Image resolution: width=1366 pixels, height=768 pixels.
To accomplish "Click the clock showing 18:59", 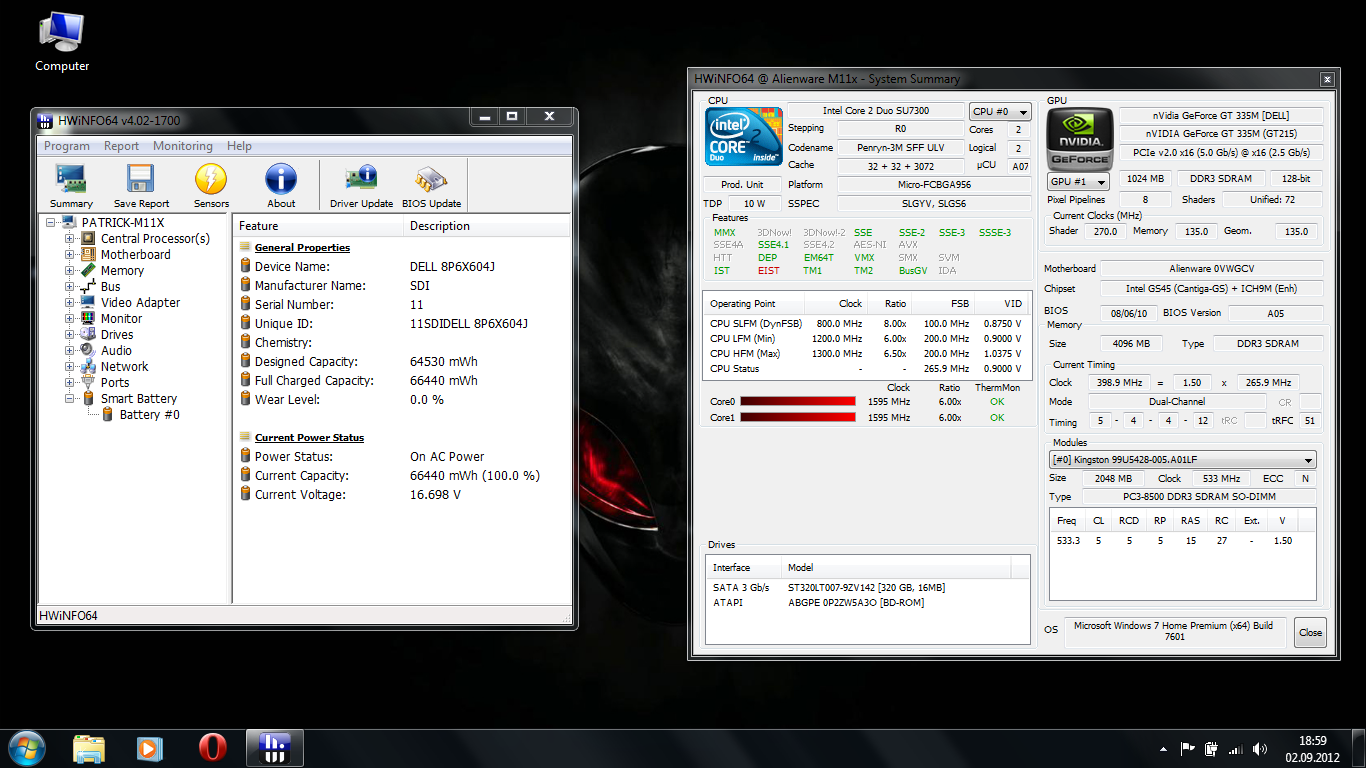I will (x=1312, y=741).
